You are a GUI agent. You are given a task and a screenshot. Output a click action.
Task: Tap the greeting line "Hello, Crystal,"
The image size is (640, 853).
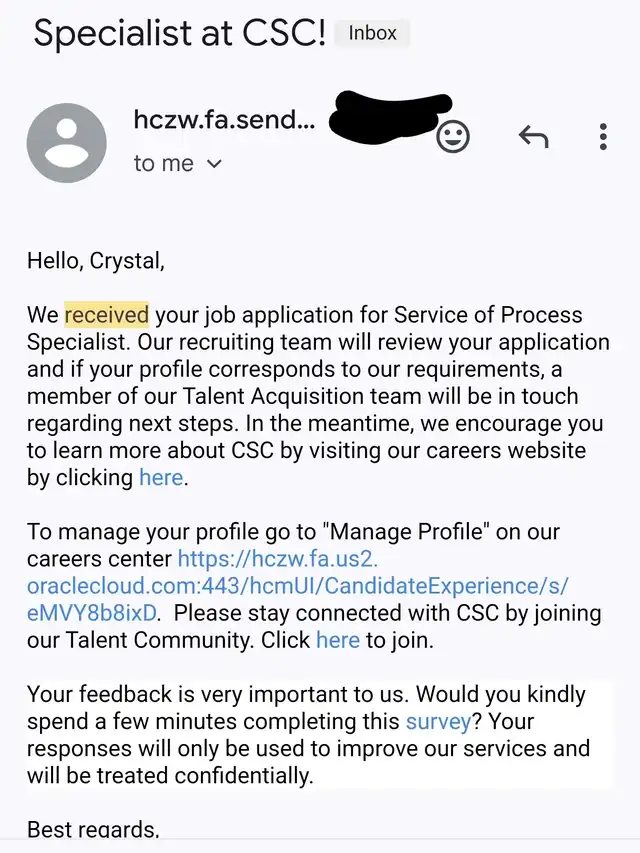96,261
